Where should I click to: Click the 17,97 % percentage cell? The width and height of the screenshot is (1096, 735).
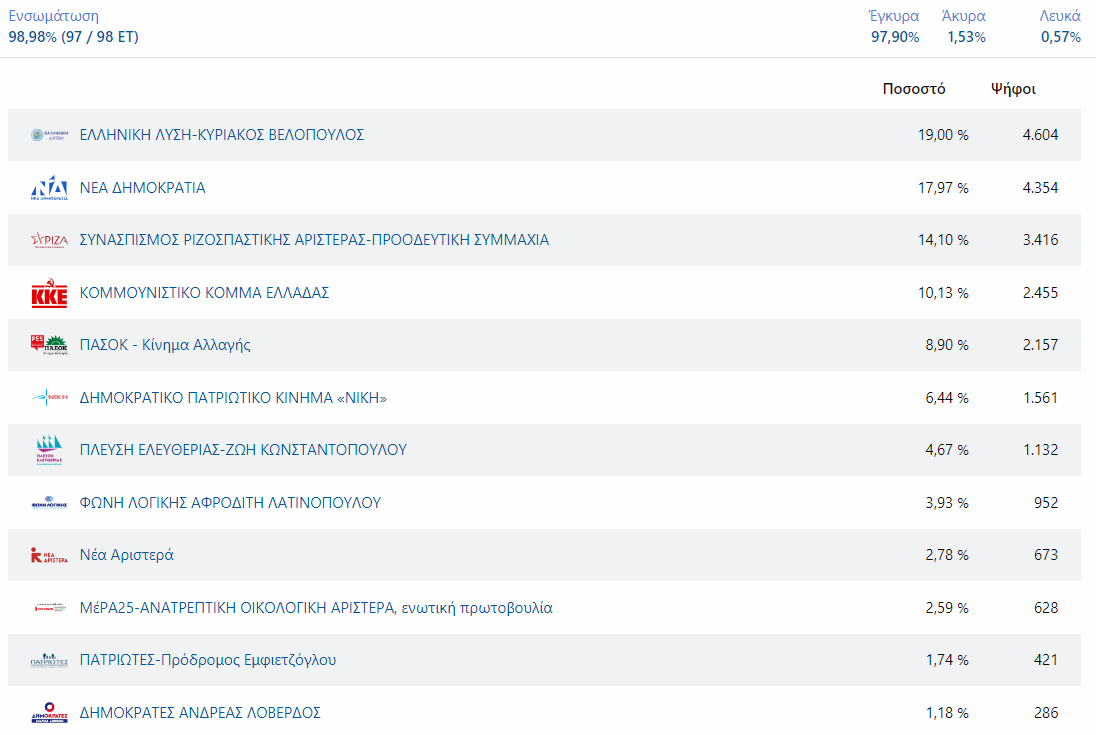click(x=943, y=188)
